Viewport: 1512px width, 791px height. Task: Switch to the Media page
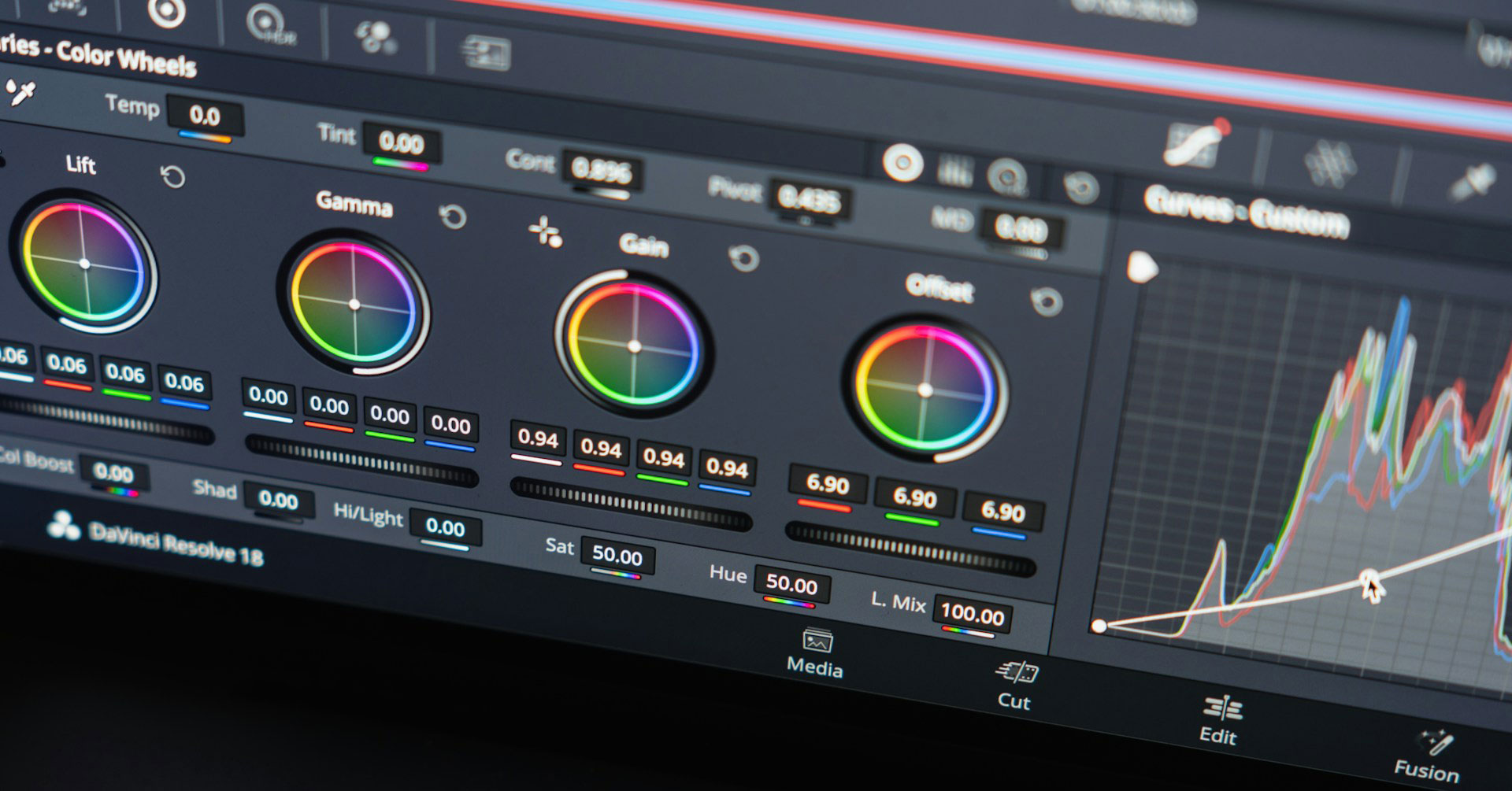point(816,653)
